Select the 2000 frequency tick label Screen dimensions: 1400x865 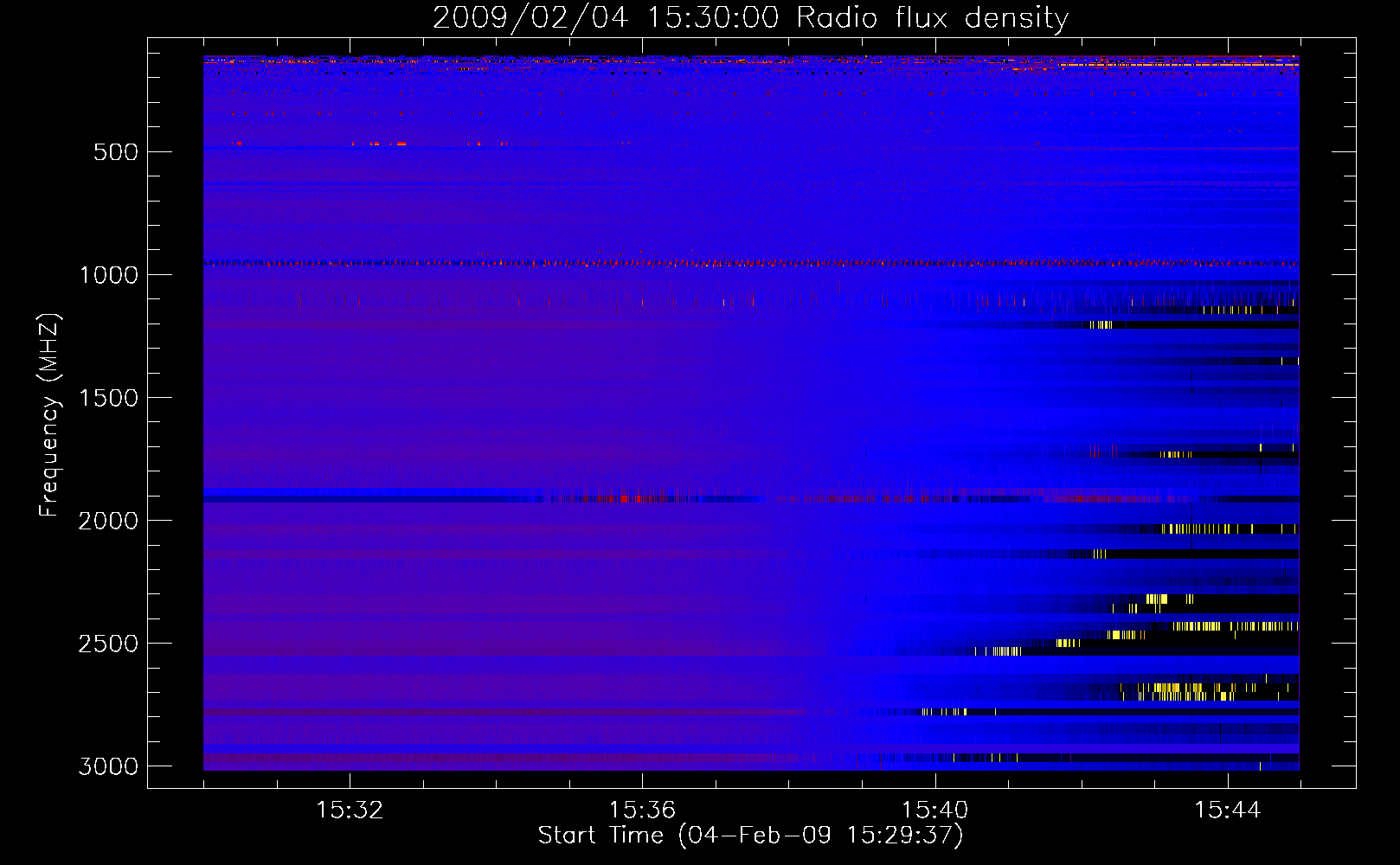(x=108, y=521)
